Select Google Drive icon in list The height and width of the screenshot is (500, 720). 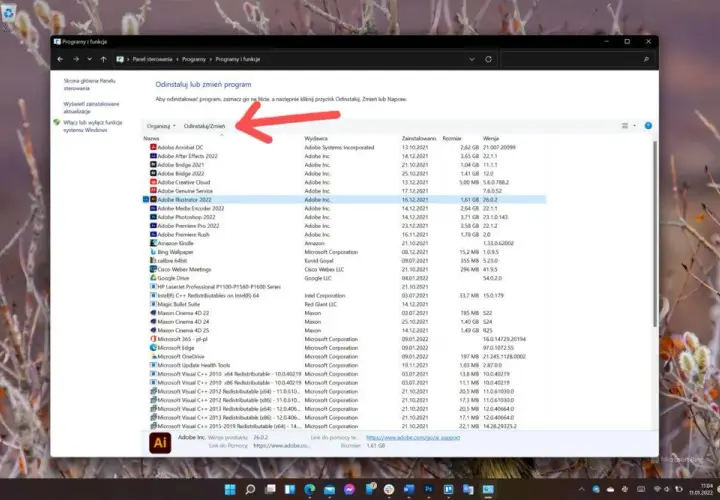tap(153, 278)
